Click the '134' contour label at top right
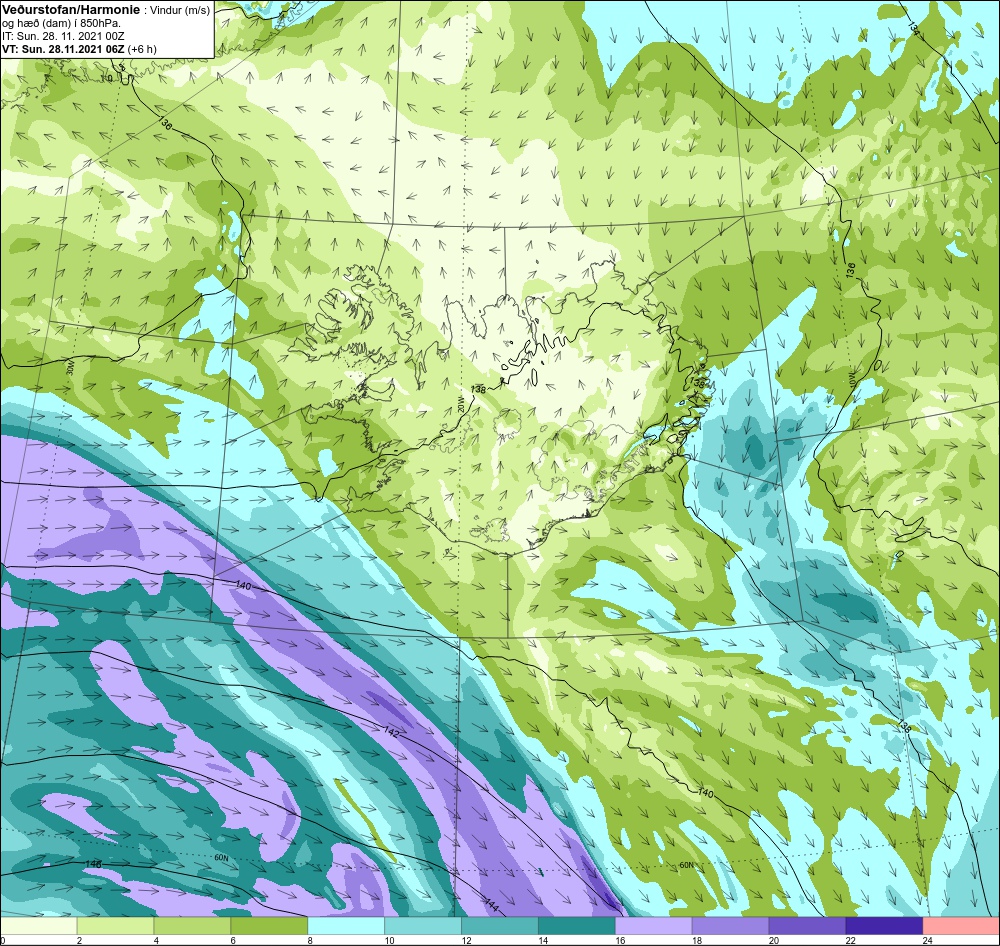The height and width of the screenshot is (946, 1000). tap(913, 29)
